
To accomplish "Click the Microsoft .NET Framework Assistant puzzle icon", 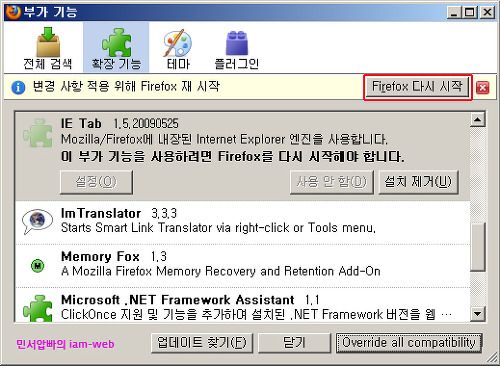I will click(38, 308).
